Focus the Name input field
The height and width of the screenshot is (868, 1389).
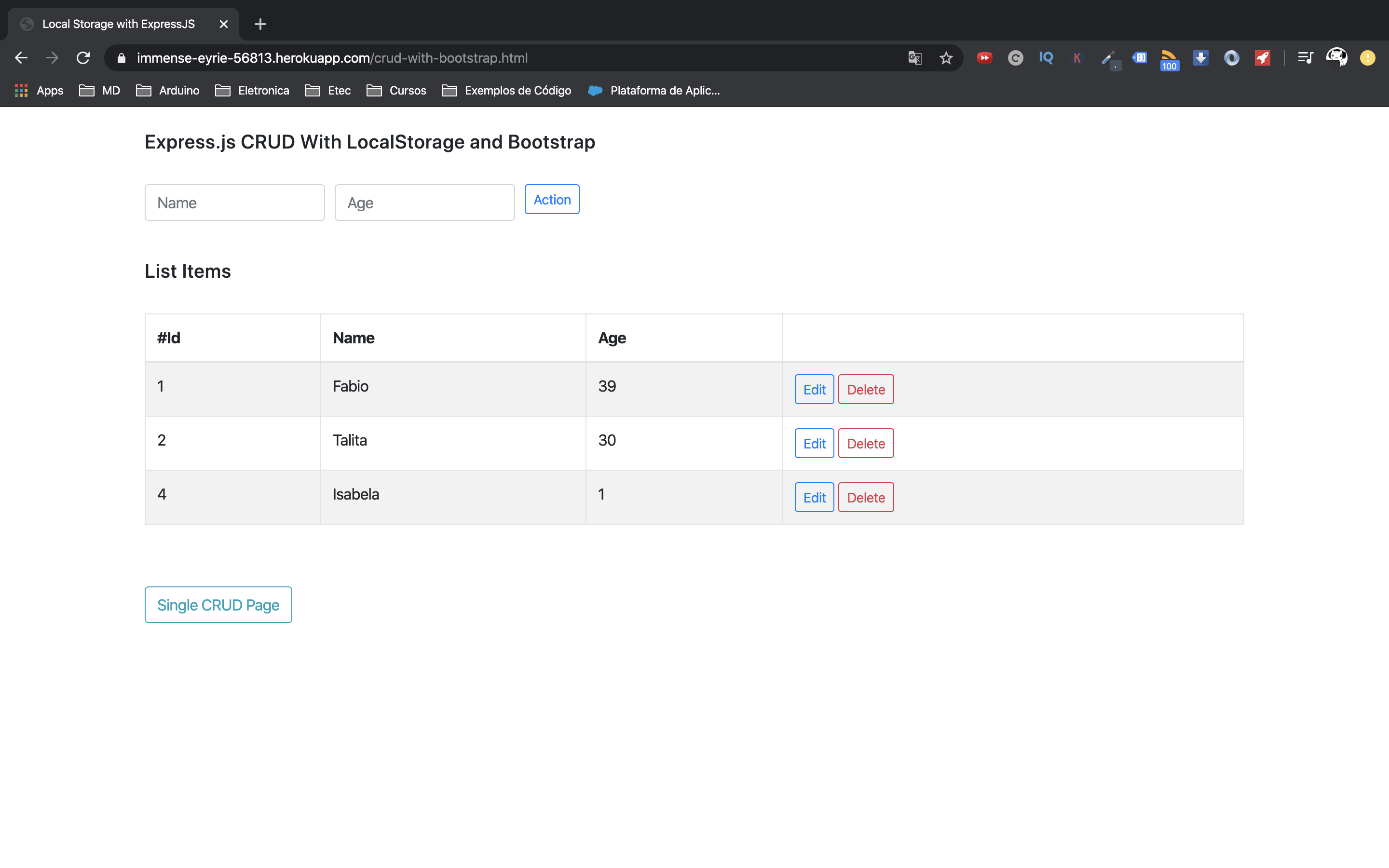tap(234, 203)
